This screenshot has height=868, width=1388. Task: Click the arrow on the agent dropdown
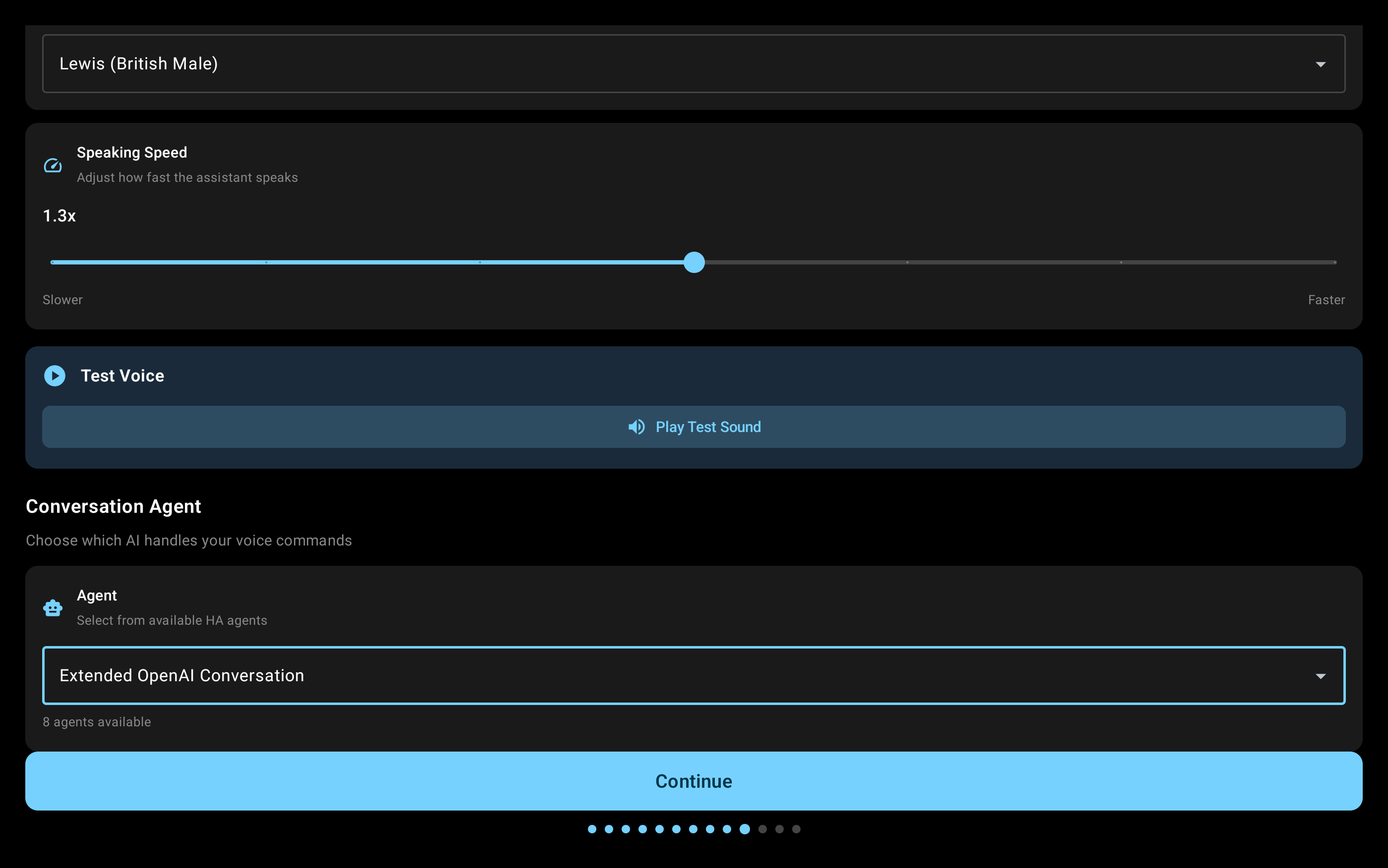(1320, 676)
